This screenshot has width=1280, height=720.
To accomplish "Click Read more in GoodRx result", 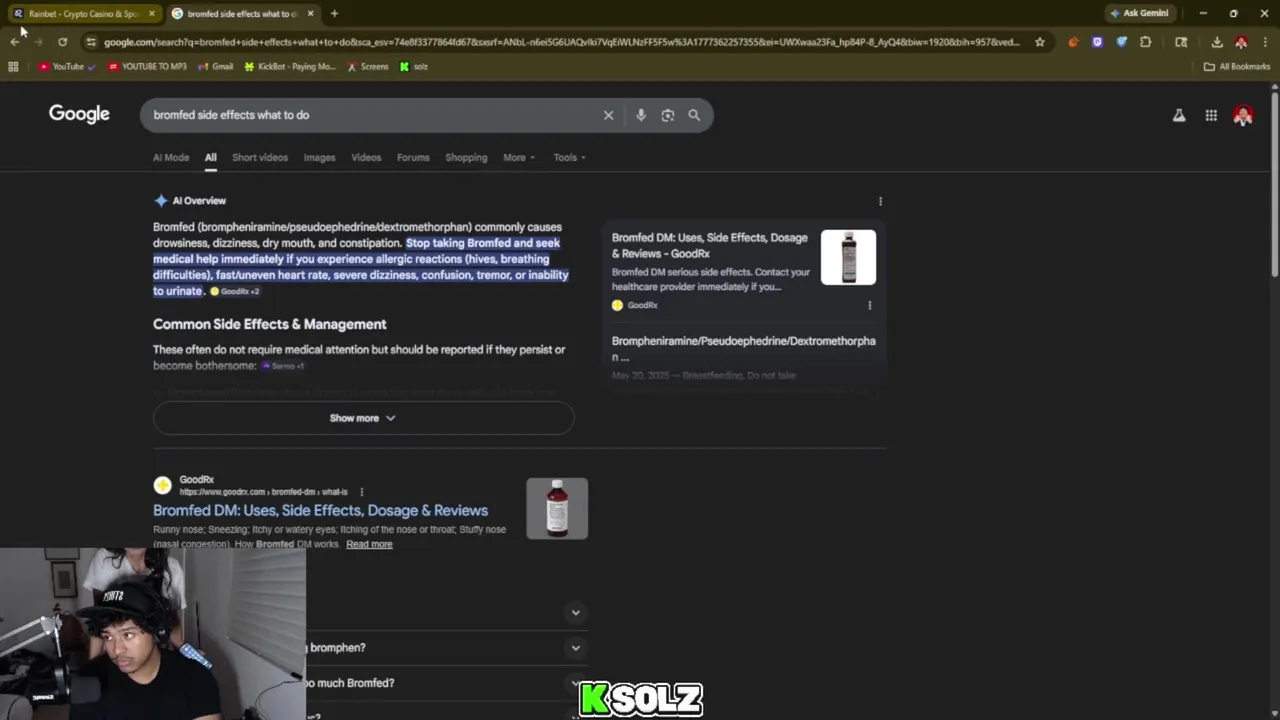I will [x=369, y=544].
